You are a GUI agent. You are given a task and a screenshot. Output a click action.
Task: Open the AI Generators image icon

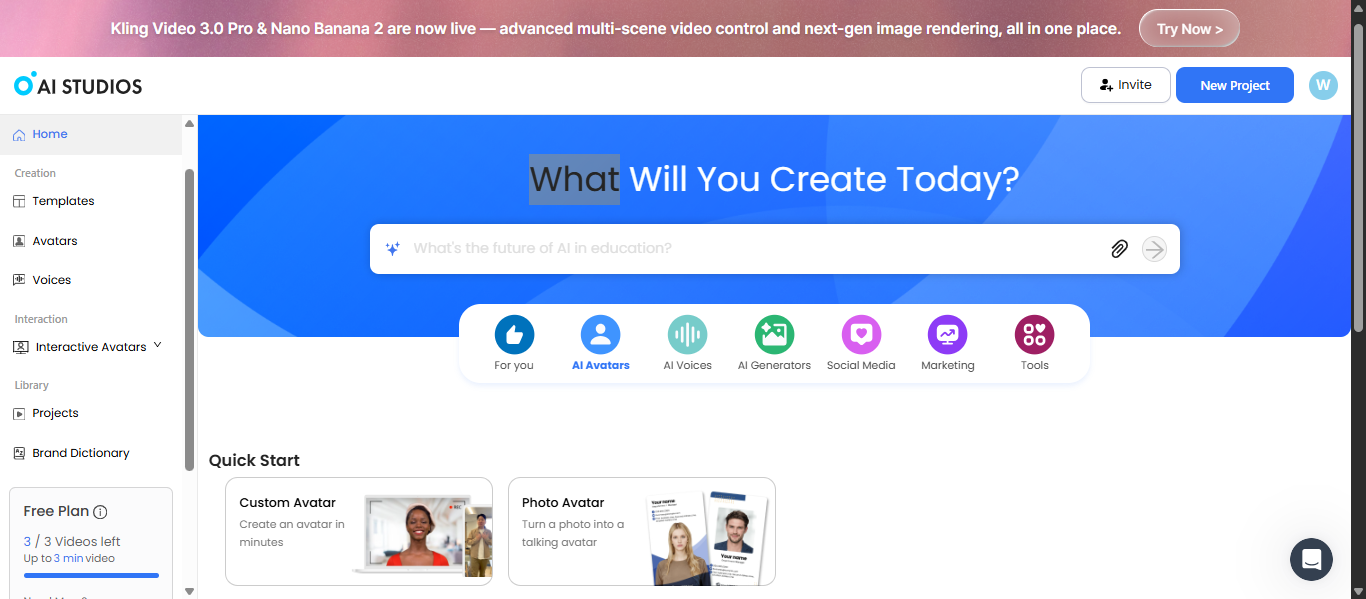pyautogui.click(x=774, y=335)
